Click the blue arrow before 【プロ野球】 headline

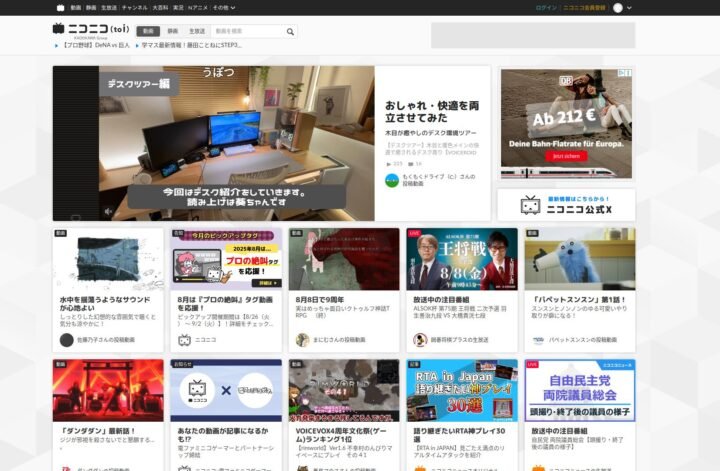click(56, 45)
